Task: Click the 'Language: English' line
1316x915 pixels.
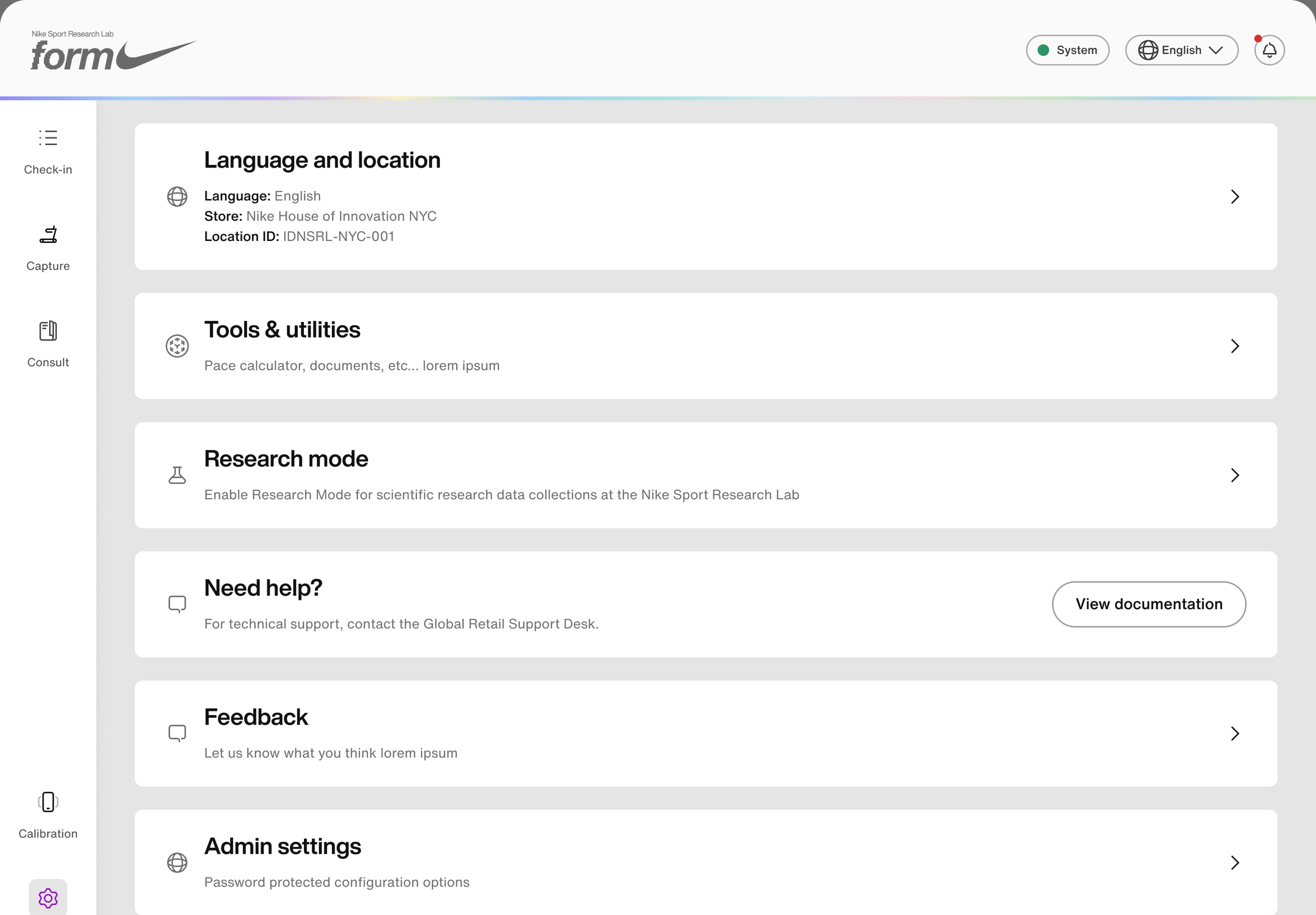Action: coord(263,196)
